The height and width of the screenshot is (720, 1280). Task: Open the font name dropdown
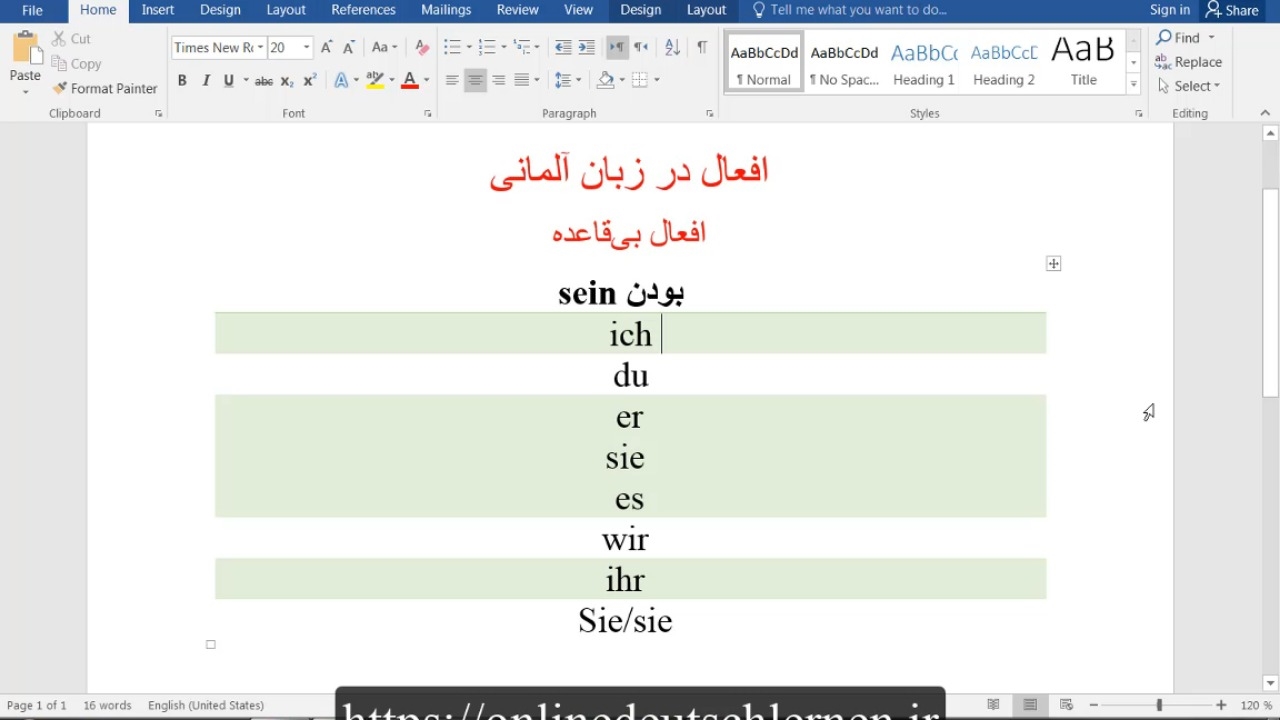pyautogui.click(x=260, y=47)
